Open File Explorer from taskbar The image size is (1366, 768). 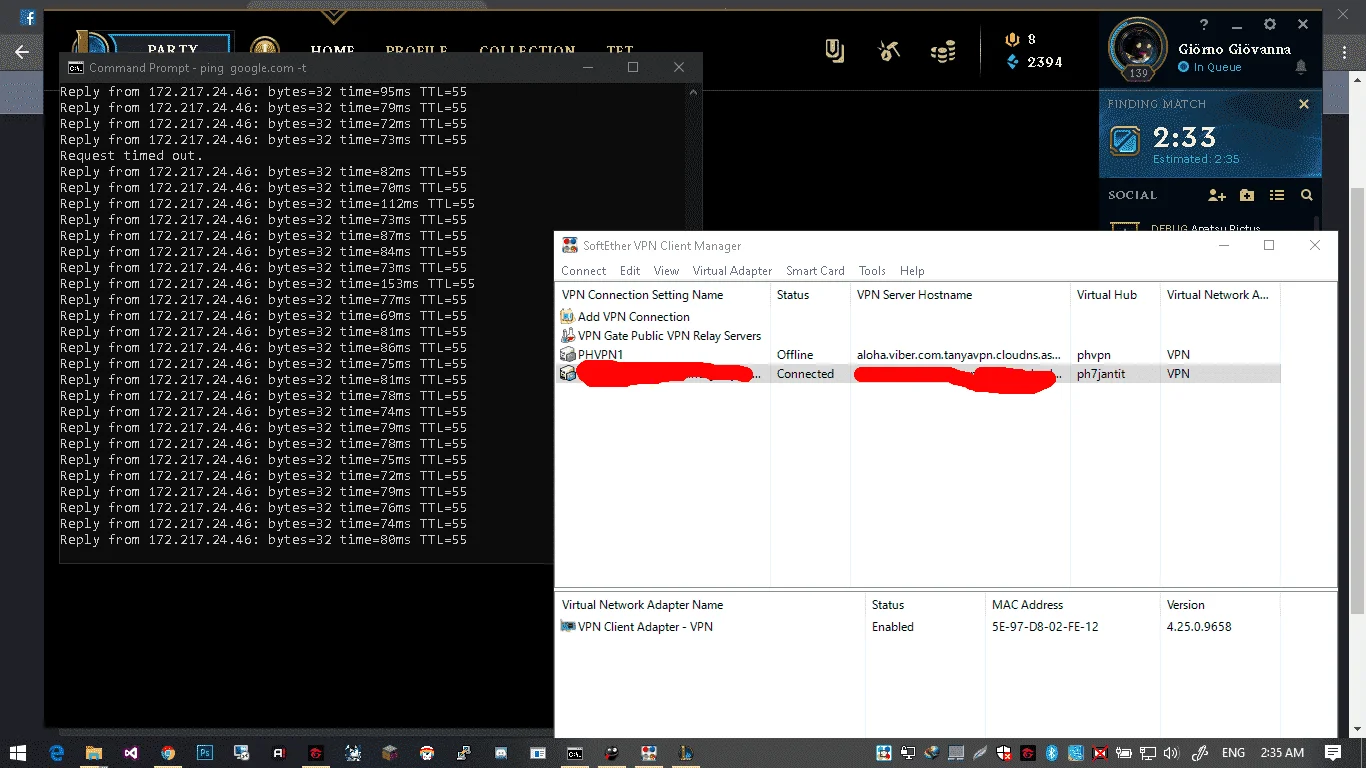point(94,752)
